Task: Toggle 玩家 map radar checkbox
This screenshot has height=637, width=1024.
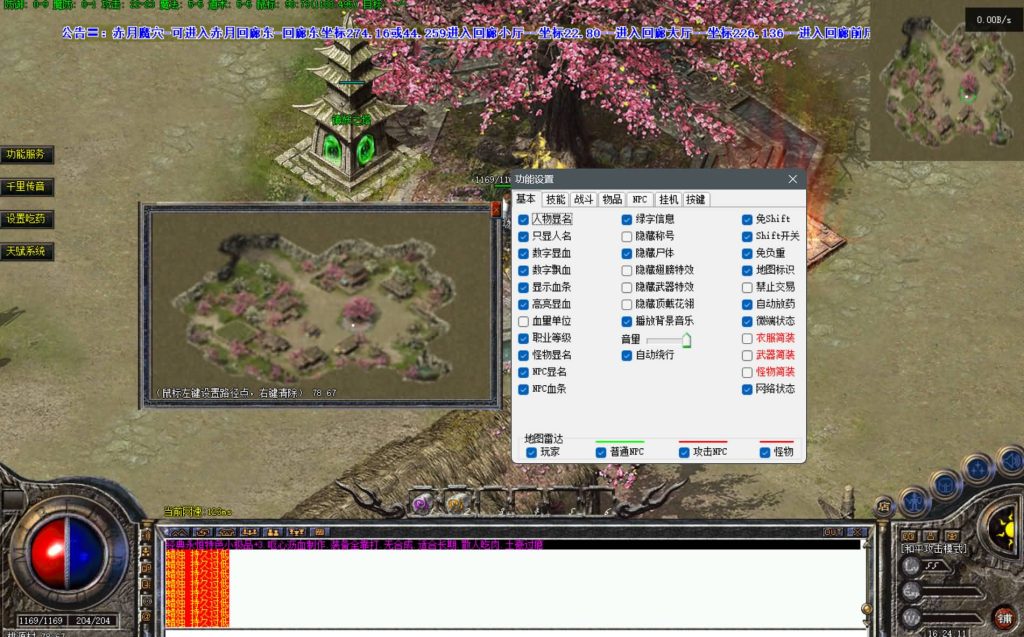Action: coord(531,452)
